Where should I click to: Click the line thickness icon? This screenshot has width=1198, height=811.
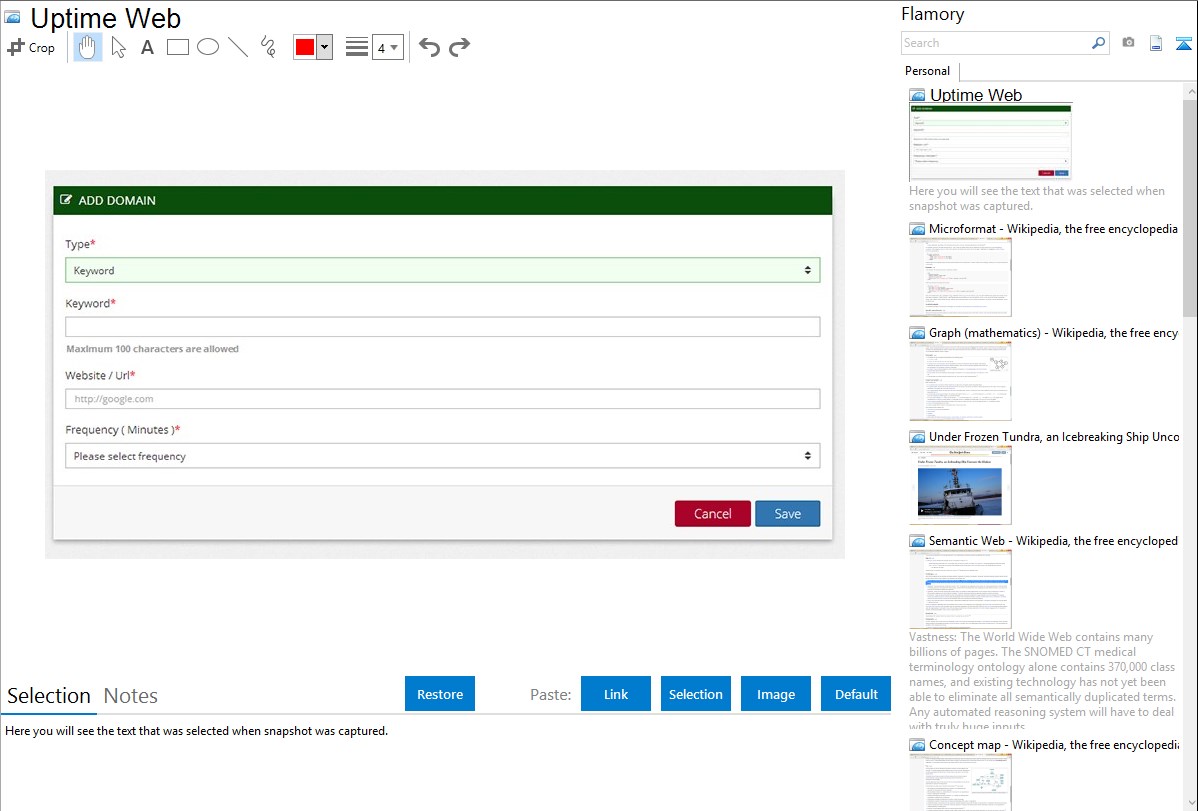pyautogui.click(x=357, y=47)
